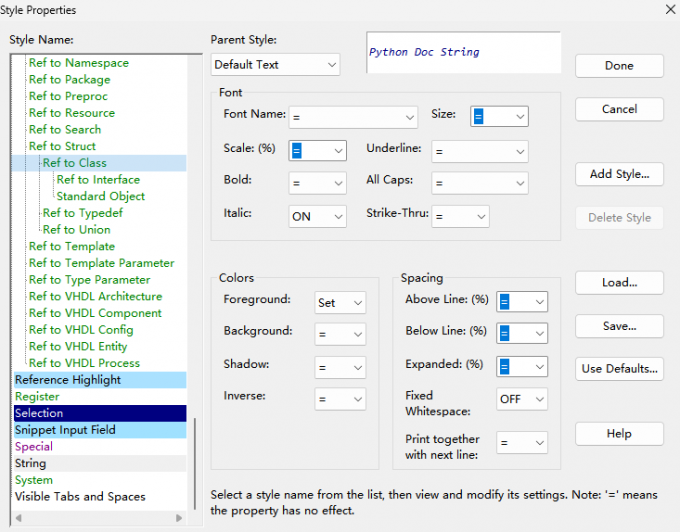Select Ref to Interface style
The width and height of the screenshot is (680, 532).
coord(98,180)
